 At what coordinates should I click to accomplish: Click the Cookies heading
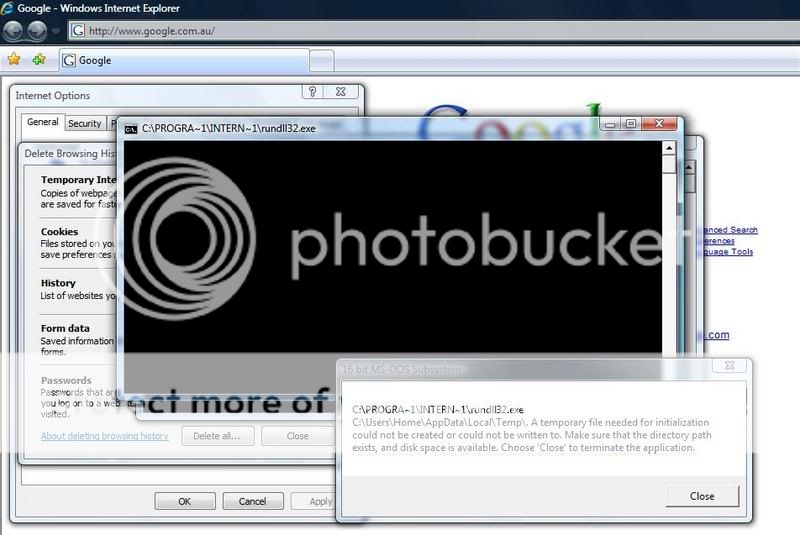(x=60, y=232)
